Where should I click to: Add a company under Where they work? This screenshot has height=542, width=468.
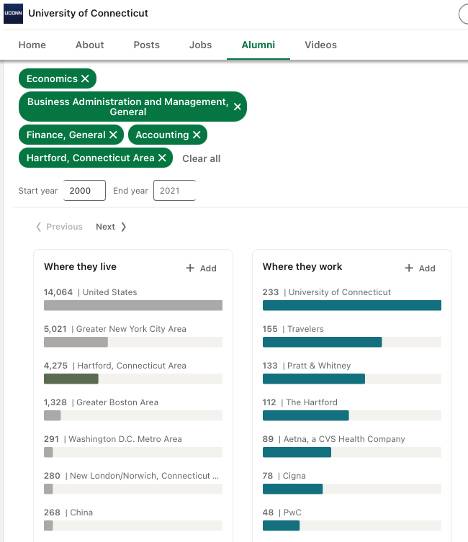420,268
